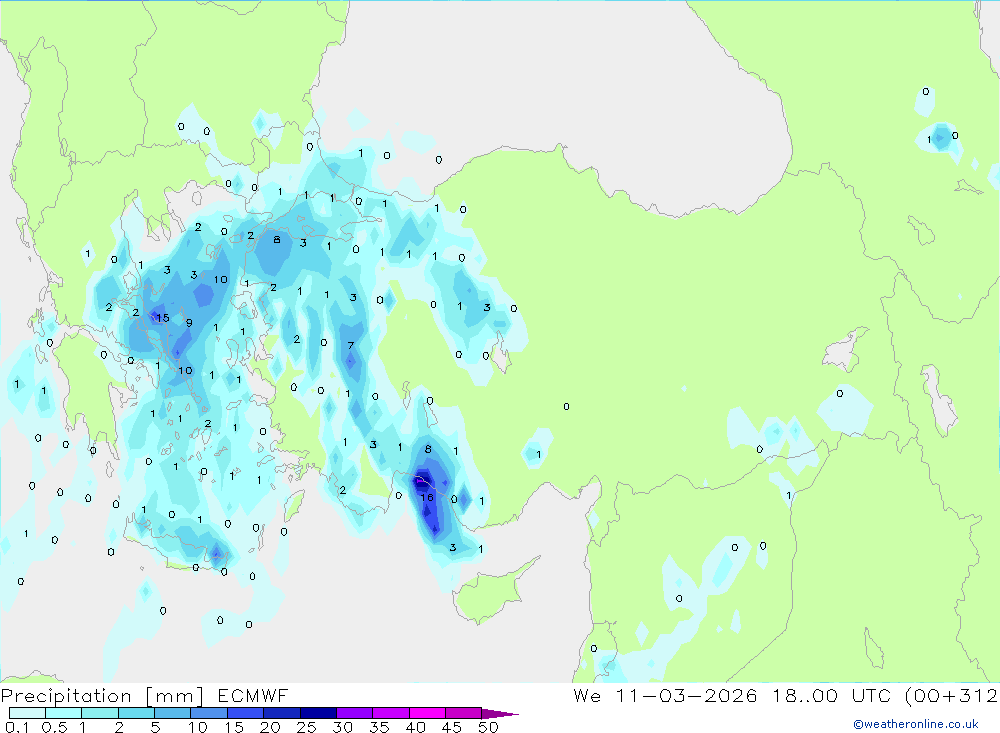Click legend scale label '0.1'
Image resolution: width=1000 pixels, height=733 pixels.
[17, 727]
